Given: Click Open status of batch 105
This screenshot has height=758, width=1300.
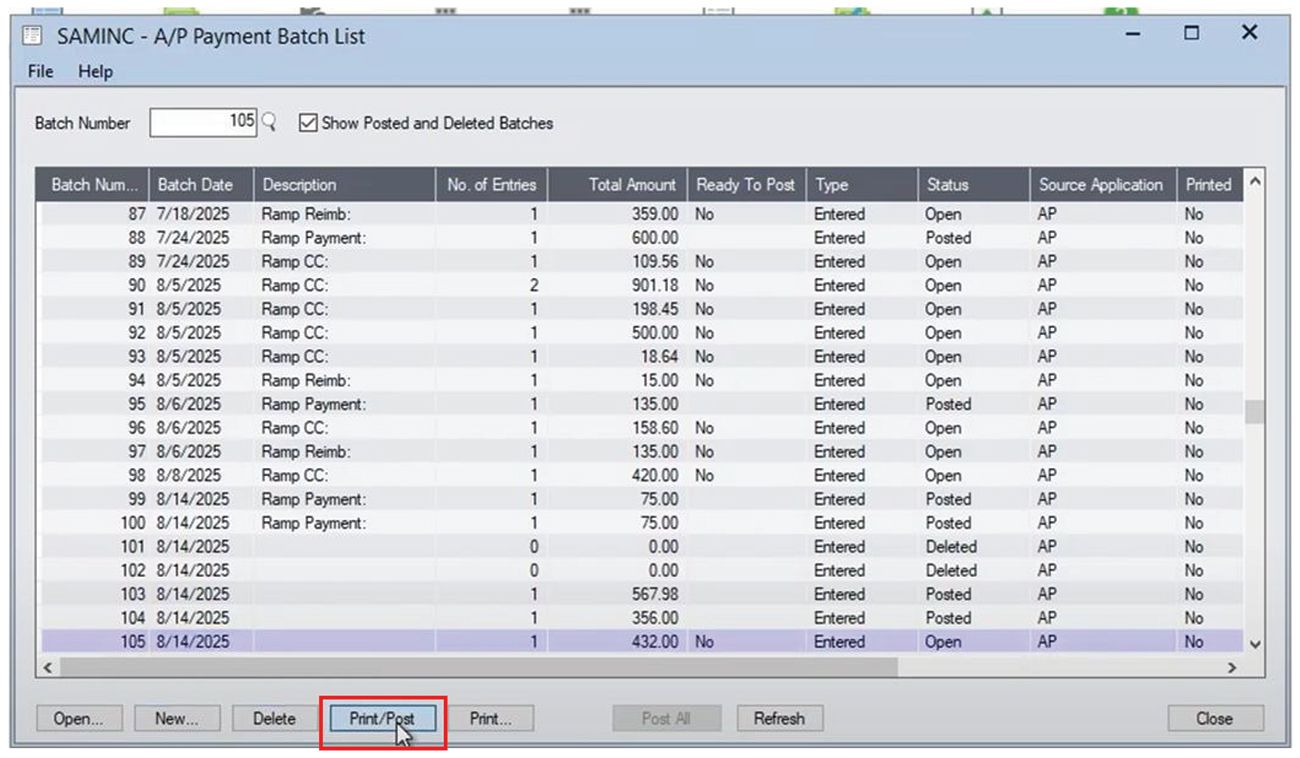Looking at the screenshot, I should pos(943,642).
